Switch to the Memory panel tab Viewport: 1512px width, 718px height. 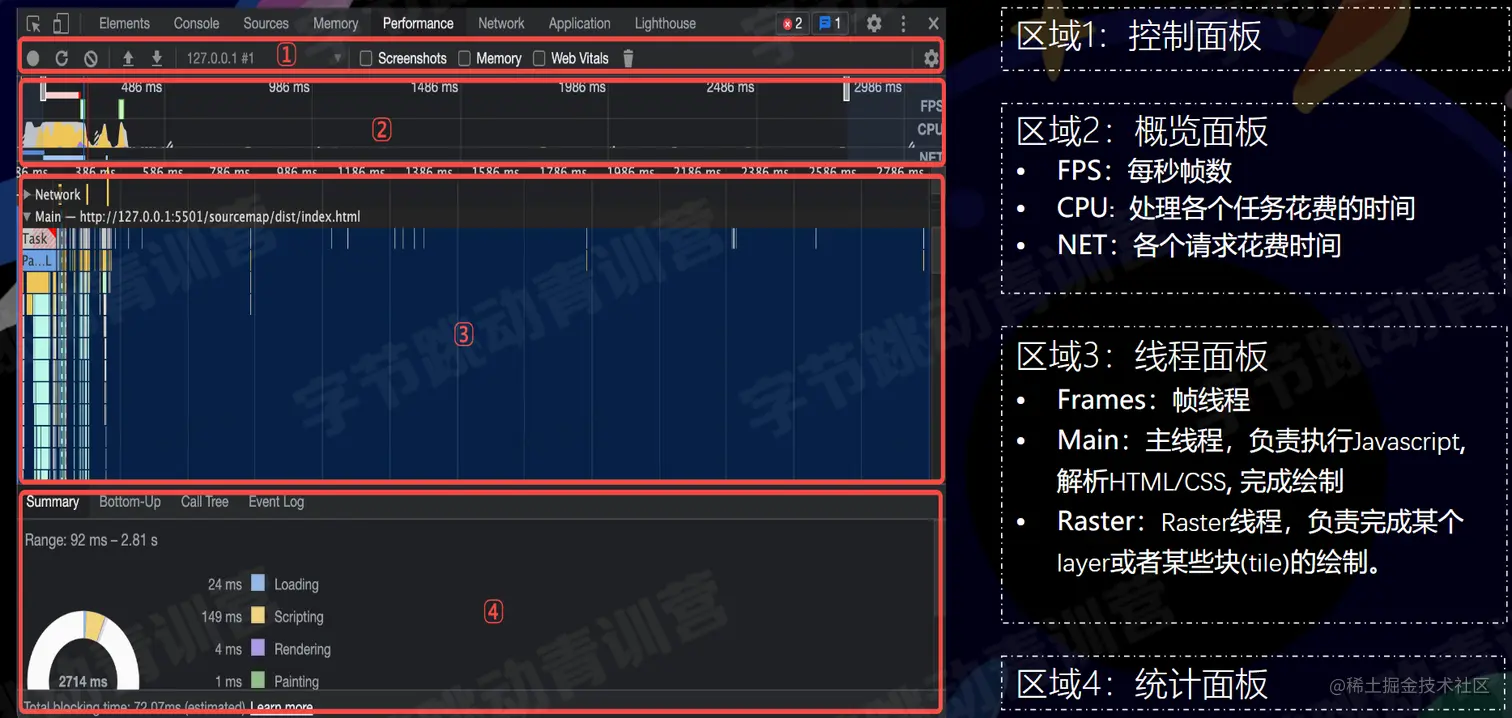point(335,23)
